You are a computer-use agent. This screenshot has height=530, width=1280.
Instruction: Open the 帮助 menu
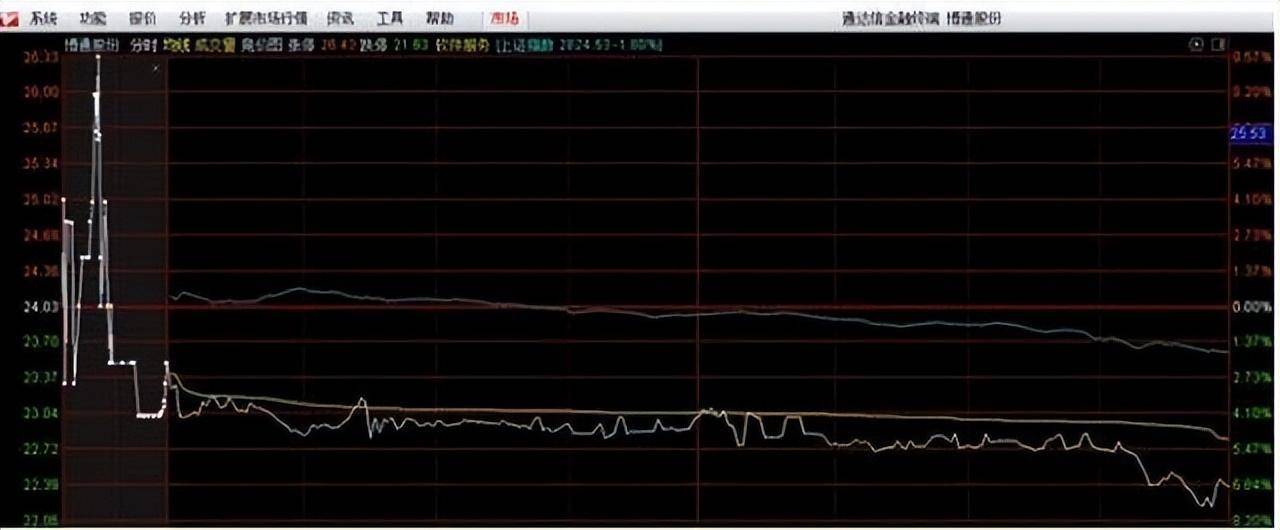tap(439, 18)
